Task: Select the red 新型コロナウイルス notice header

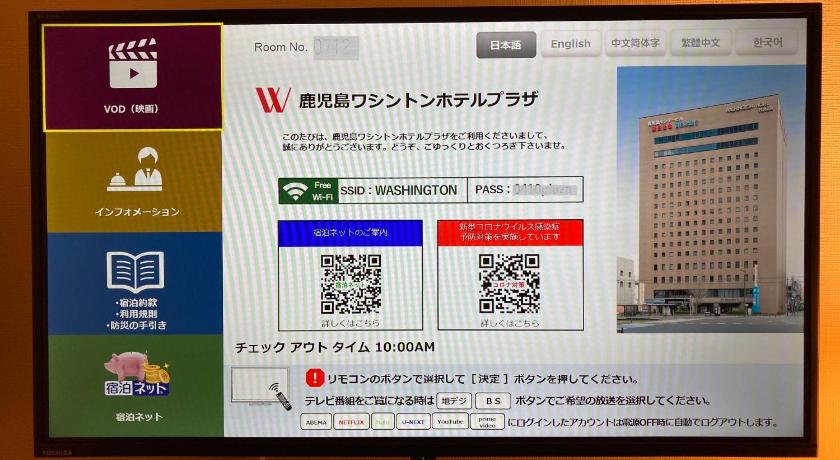Action: (x=510, y=232)
